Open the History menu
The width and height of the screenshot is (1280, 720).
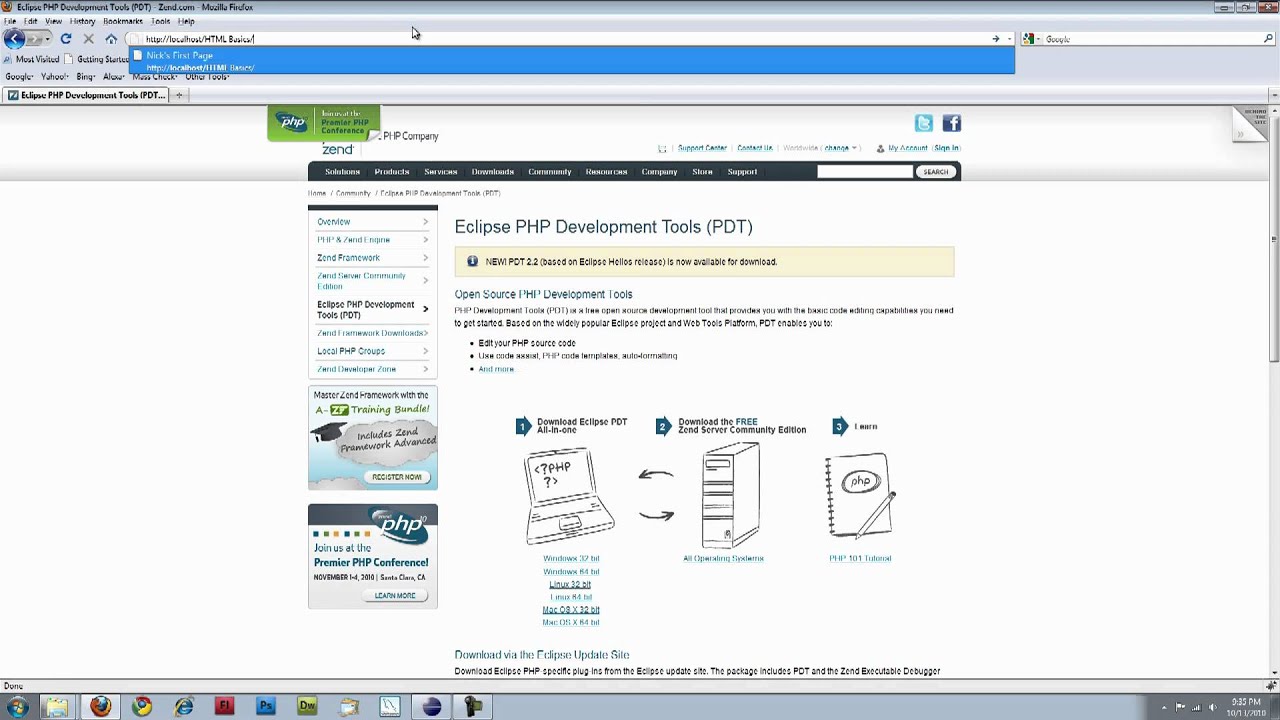point(83,21)
